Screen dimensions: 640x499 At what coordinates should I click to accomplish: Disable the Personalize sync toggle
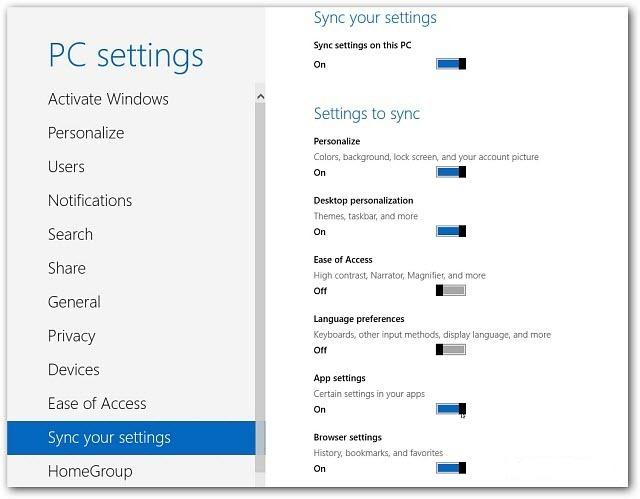[x=451, y=172]
